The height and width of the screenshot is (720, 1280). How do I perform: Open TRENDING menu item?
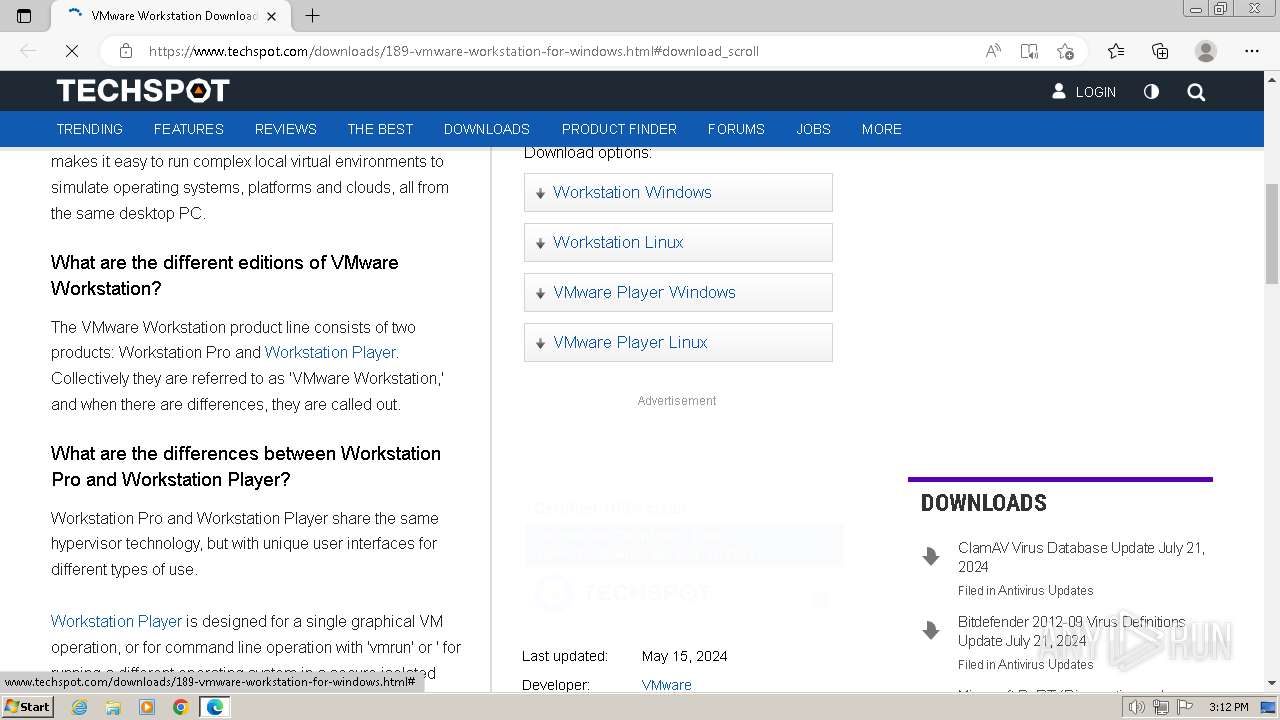[89, 129]
